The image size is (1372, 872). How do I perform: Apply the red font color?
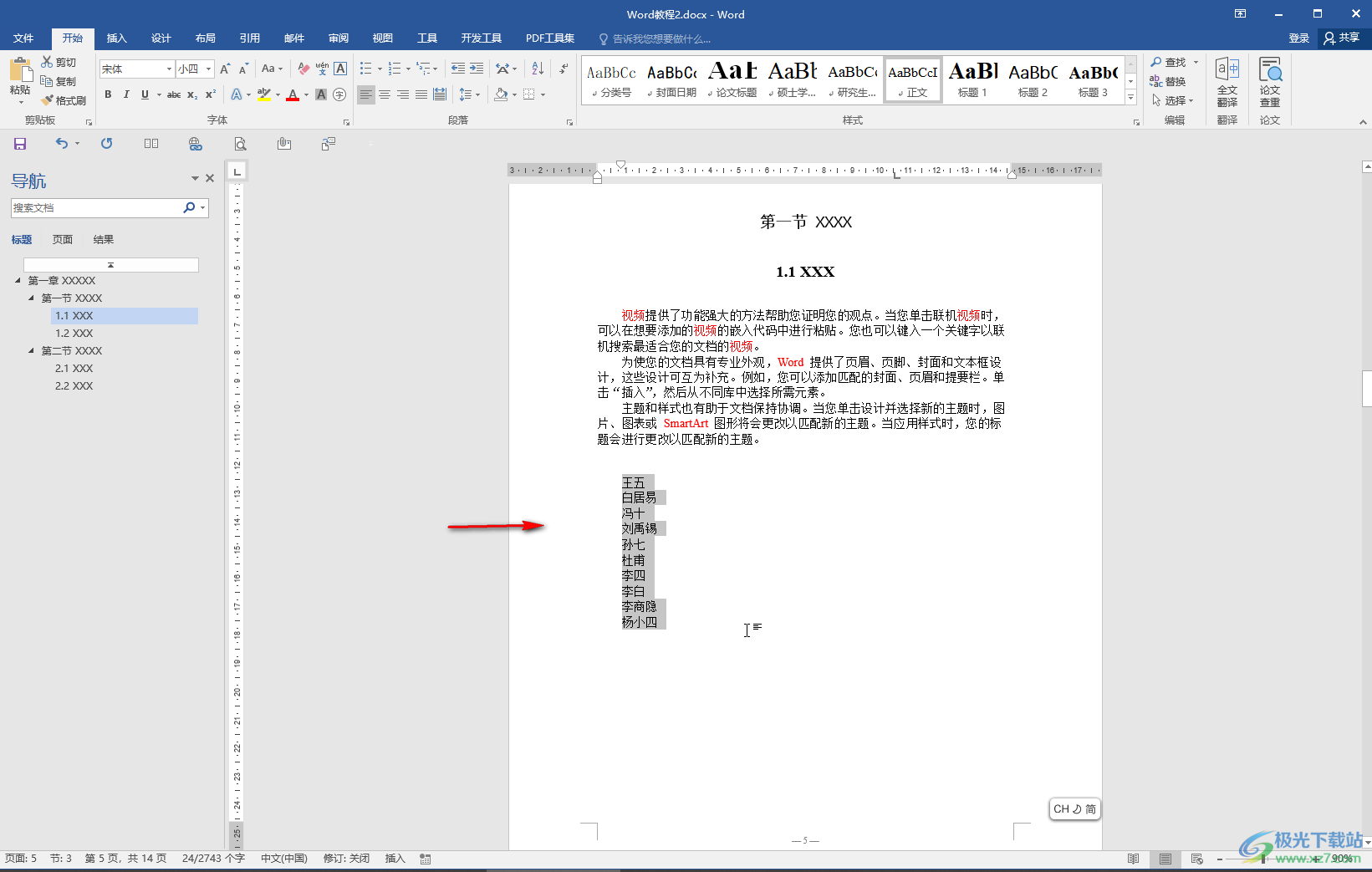[293, 94]
